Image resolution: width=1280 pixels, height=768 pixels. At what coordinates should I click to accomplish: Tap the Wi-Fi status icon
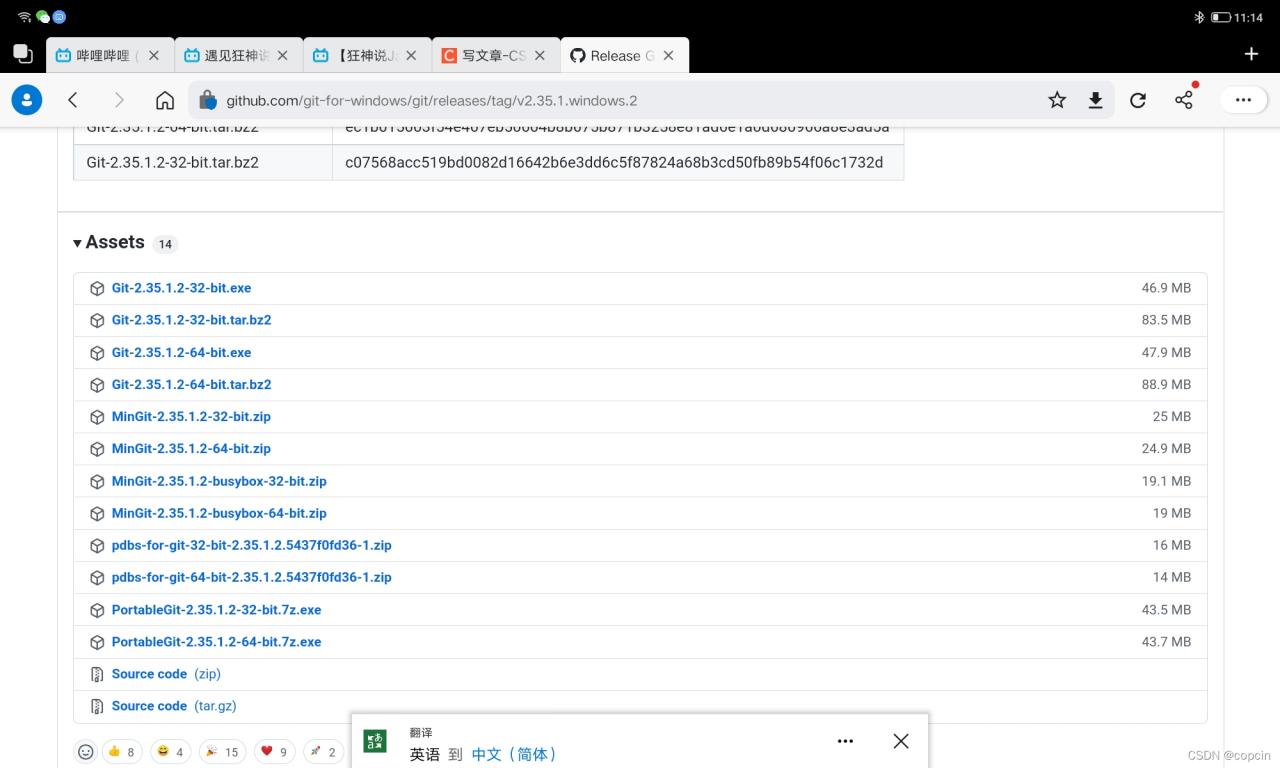[23, 17]
